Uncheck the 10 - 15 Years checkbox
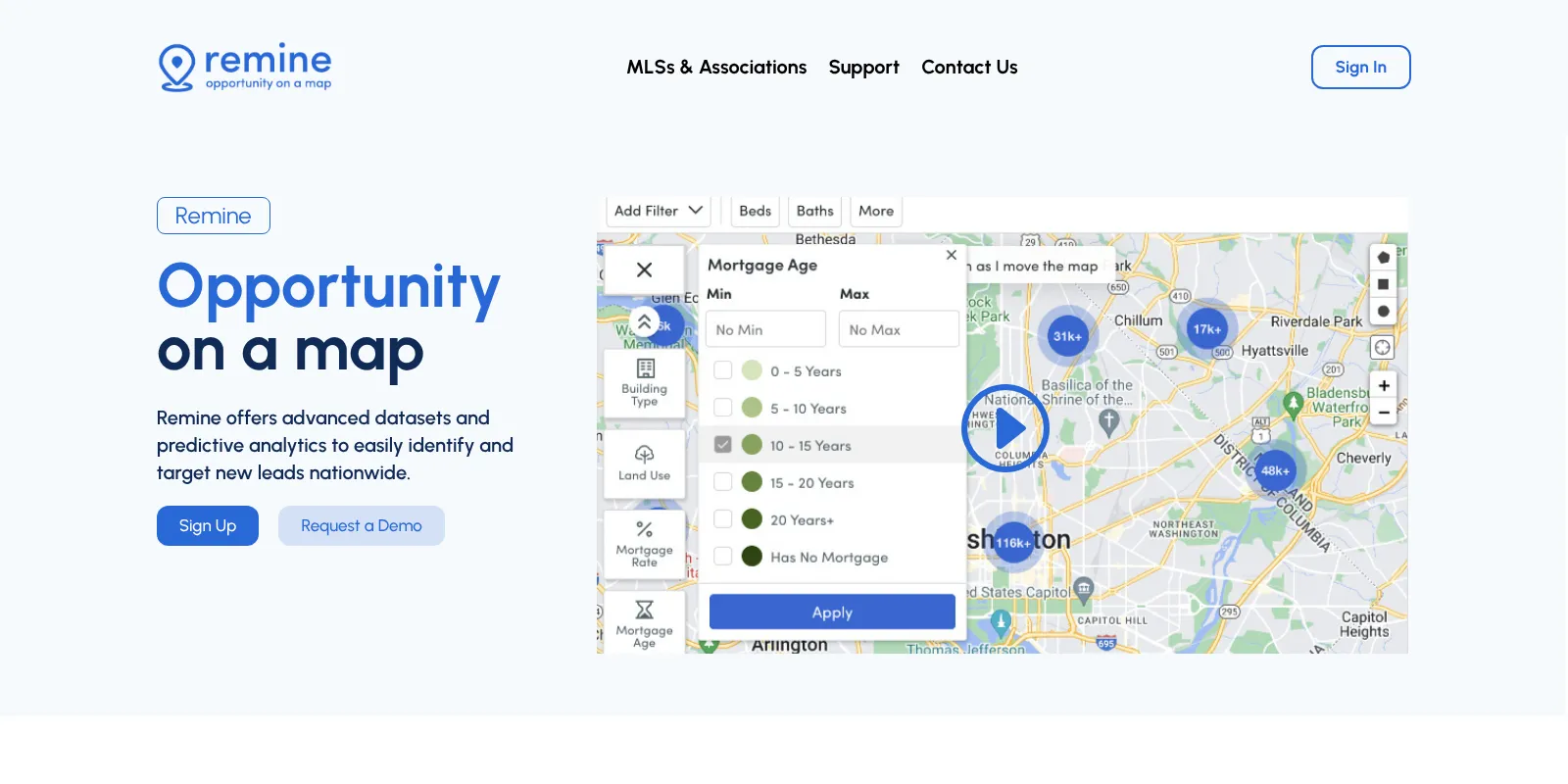The height and width of the screenshot is (784, 1568). coord(723,445)
